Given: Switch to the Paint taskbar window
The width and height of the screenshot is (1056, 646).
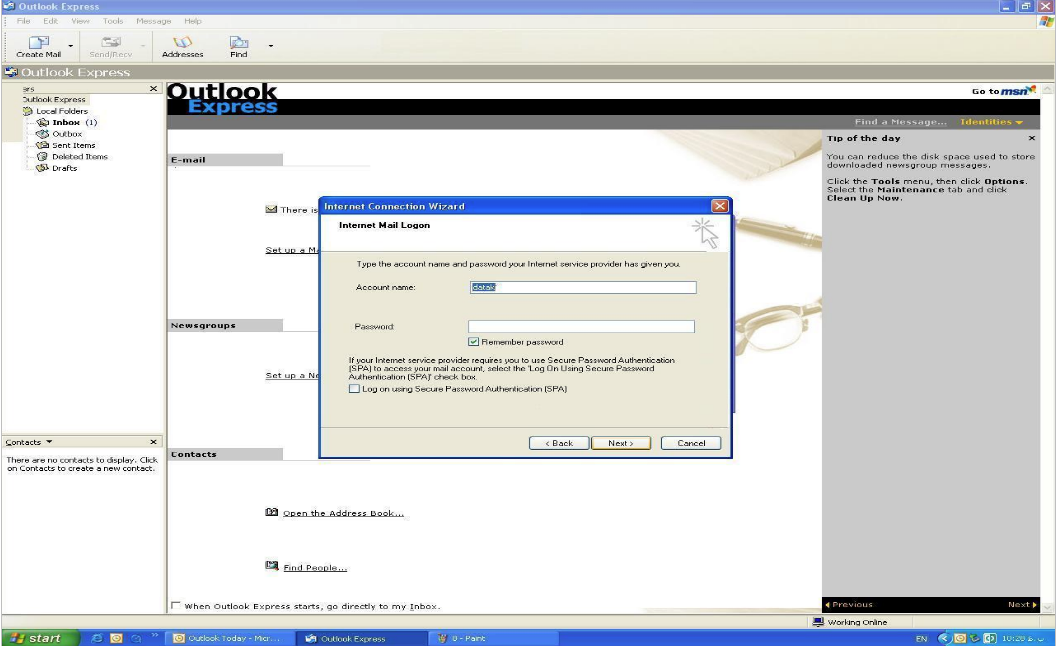Looking at the screenshot, I should [495, 638].
